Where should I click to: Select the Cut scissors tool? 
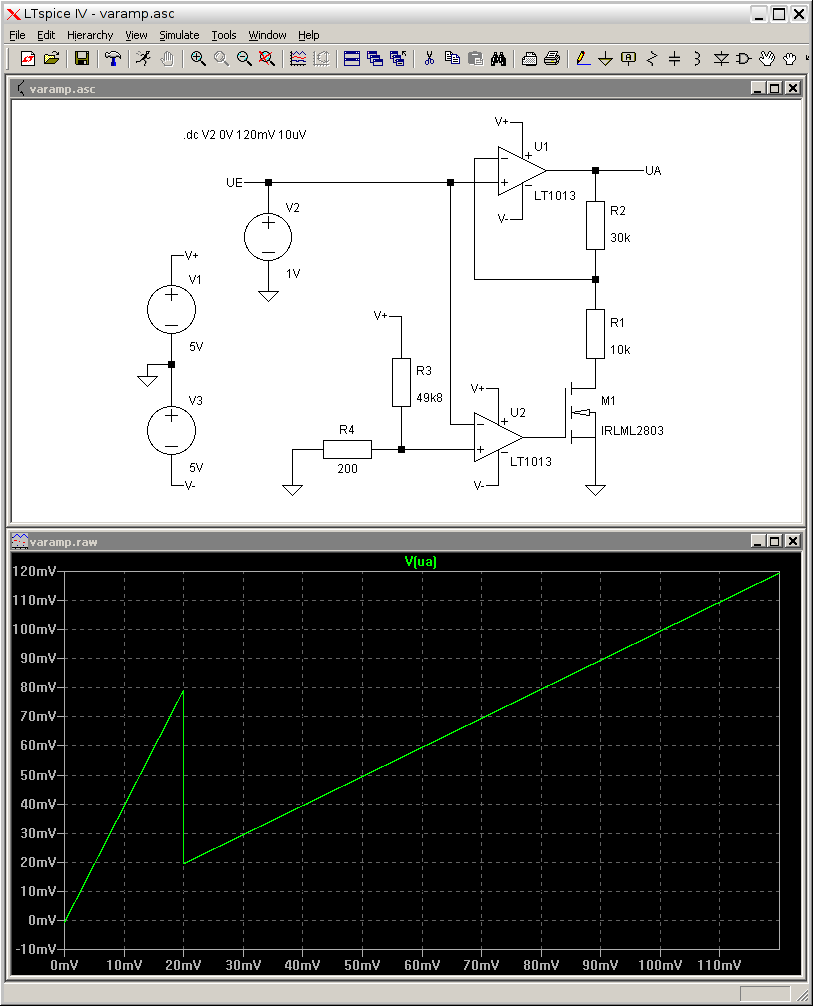pos(429,58)
